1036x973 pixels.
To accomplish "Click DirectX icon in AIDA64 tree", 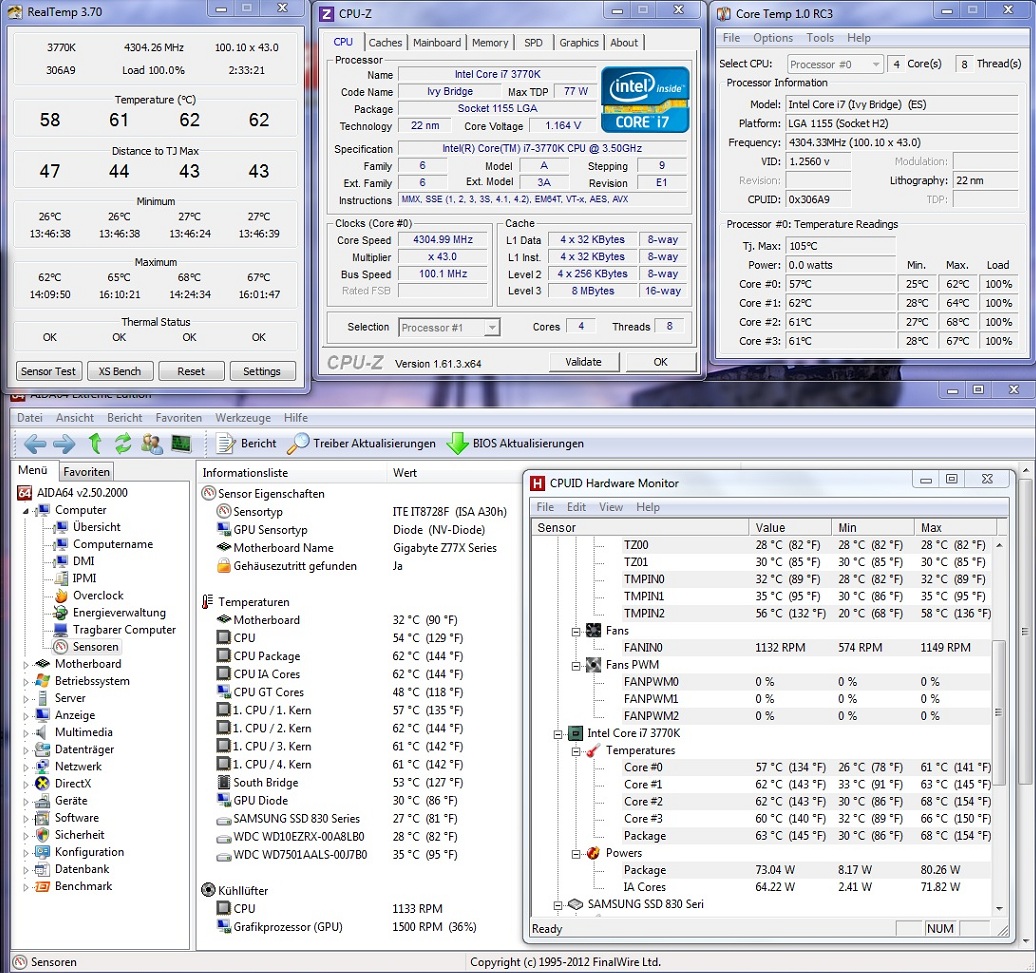I will click(x=42, y=783).
